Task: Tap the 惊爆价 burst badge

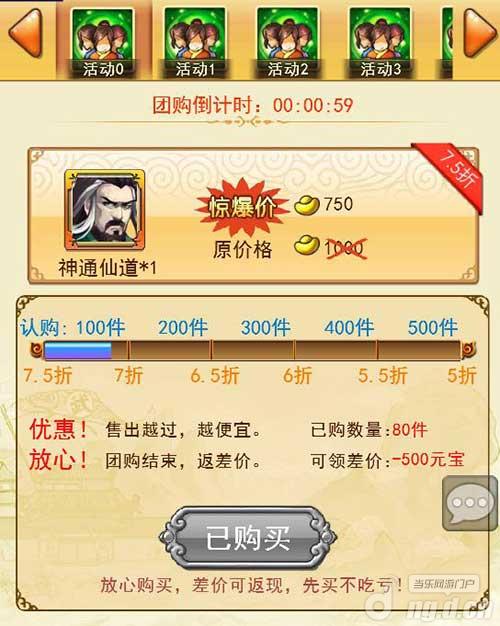Action: coord(242,207)
